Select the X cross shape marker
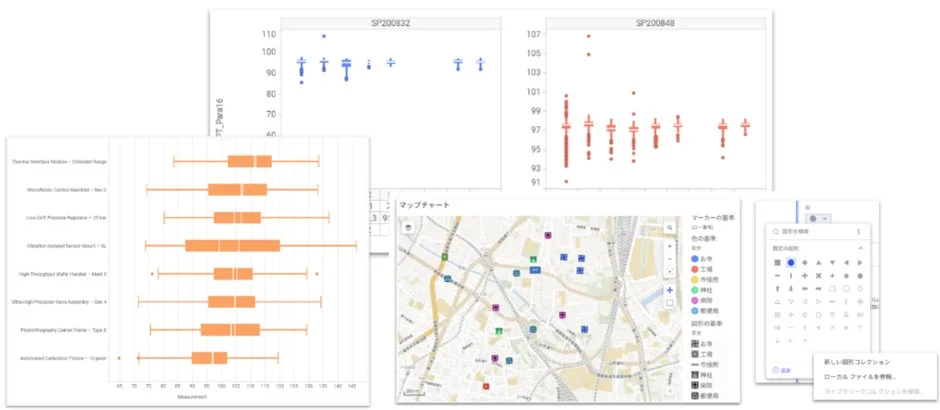This screenshot has width=940, height=410. [818, 275]
